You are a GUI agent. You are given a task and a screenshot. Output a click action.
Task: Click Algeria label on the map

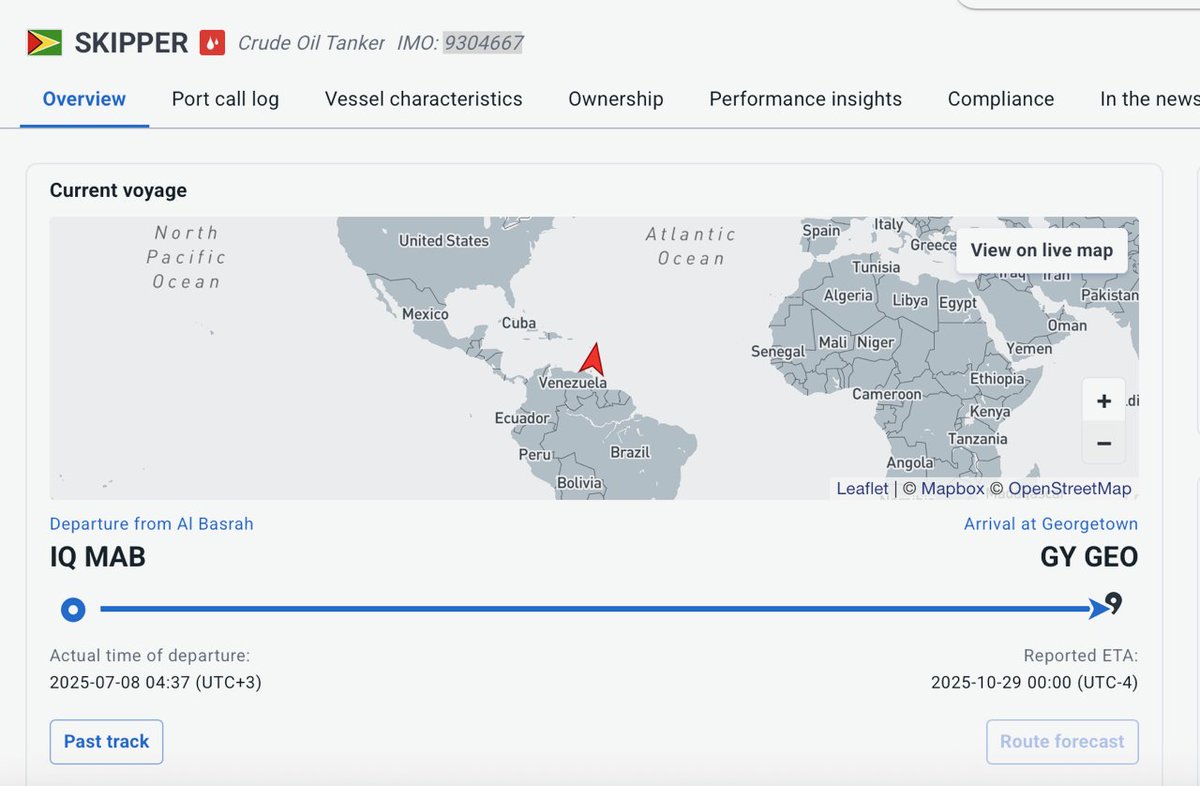pyautogui.click(x=848, y=296)
